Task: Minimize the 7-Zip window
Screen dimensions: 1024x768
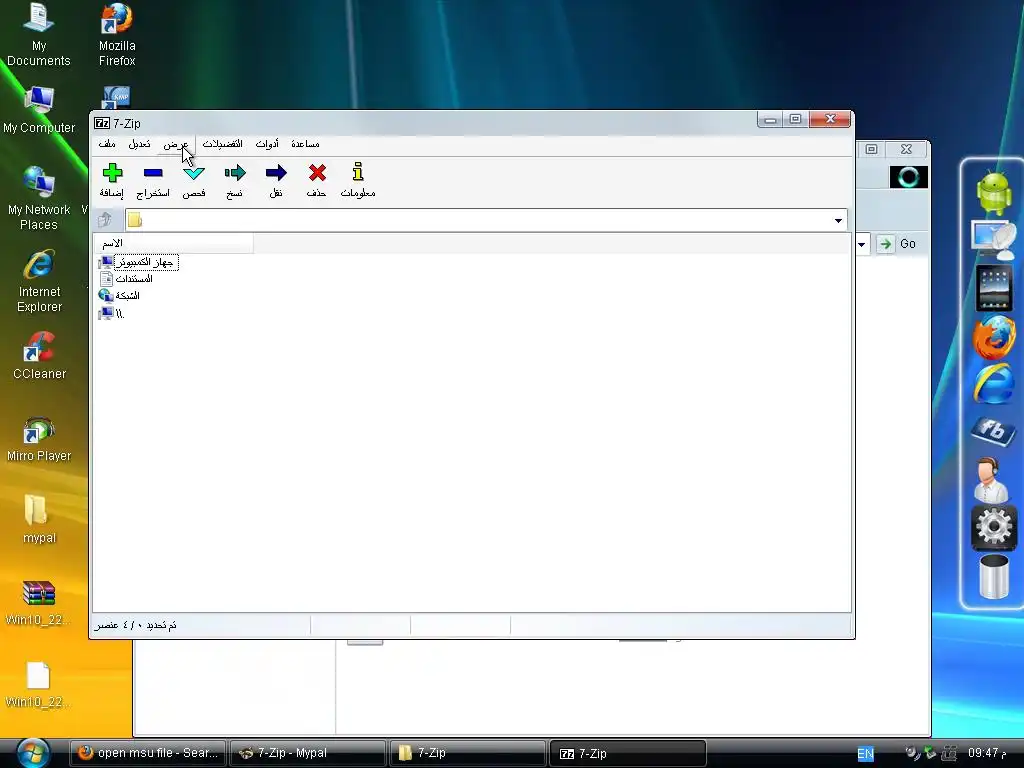Action: [x=771, y=119]
